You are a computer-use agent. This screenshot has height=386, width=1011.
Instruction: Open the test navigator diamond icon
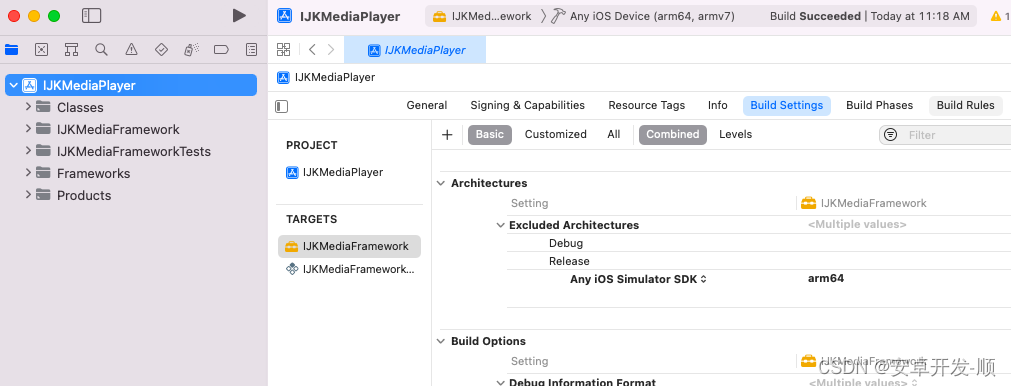(162, 50)
